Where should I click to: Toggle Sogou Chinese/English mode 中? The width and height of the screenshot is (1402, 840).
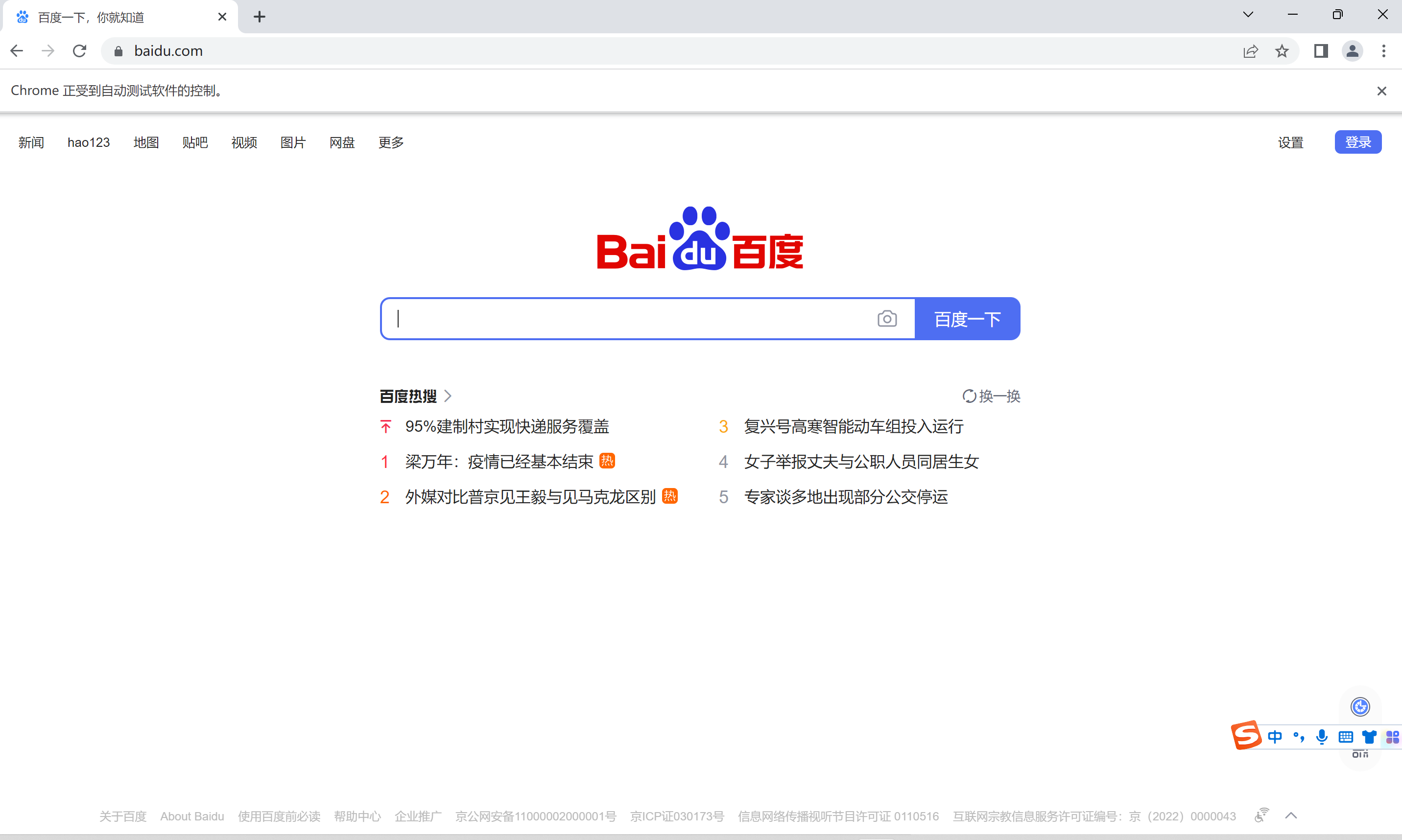(x=1275, y=736)
